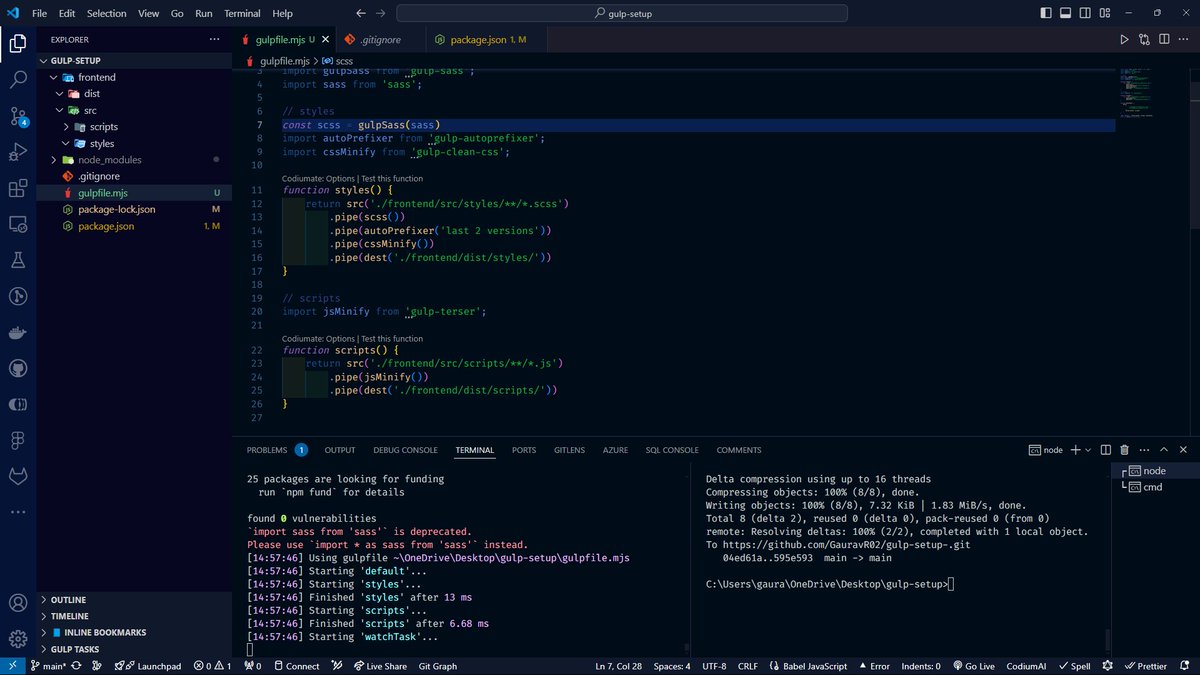
Task: Open the Explorer view in activity bar
Action: (18, 43)
